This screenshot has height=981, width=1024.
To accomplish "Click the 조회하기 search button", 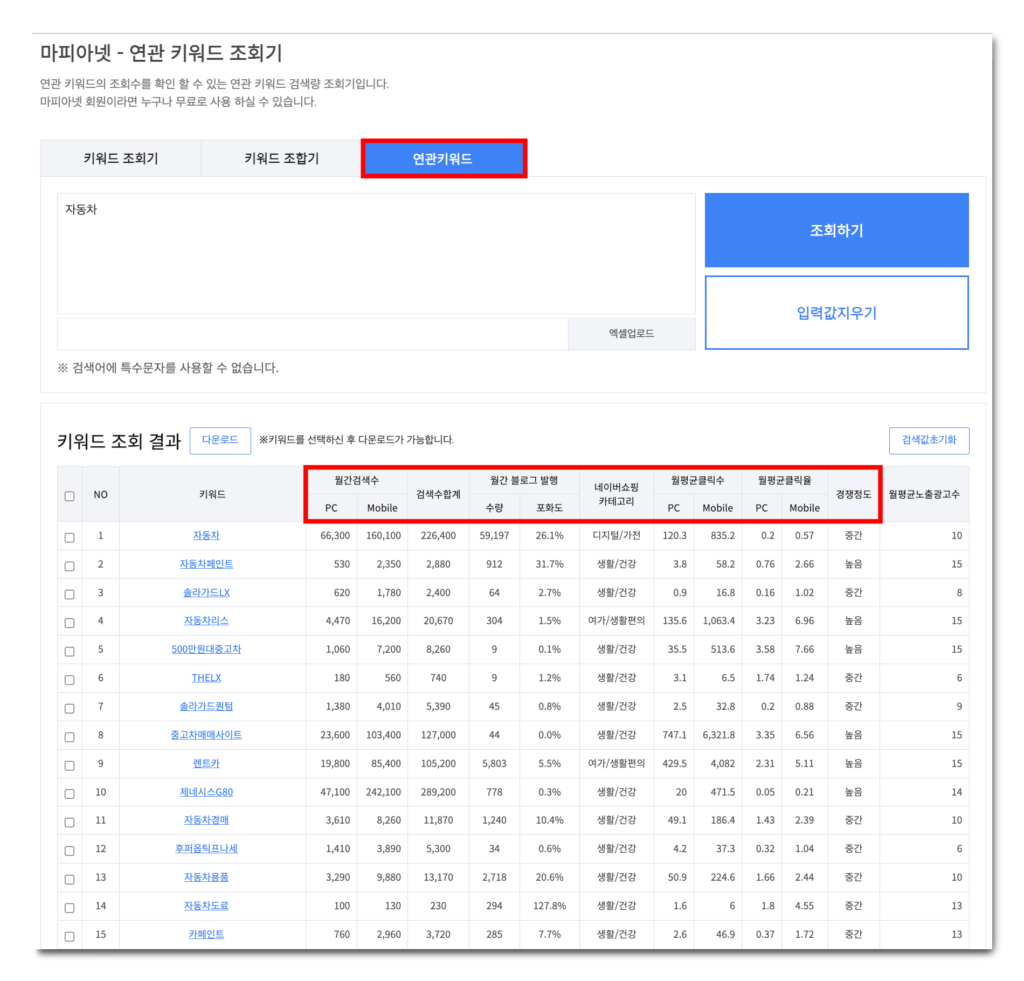I will 836,230.
